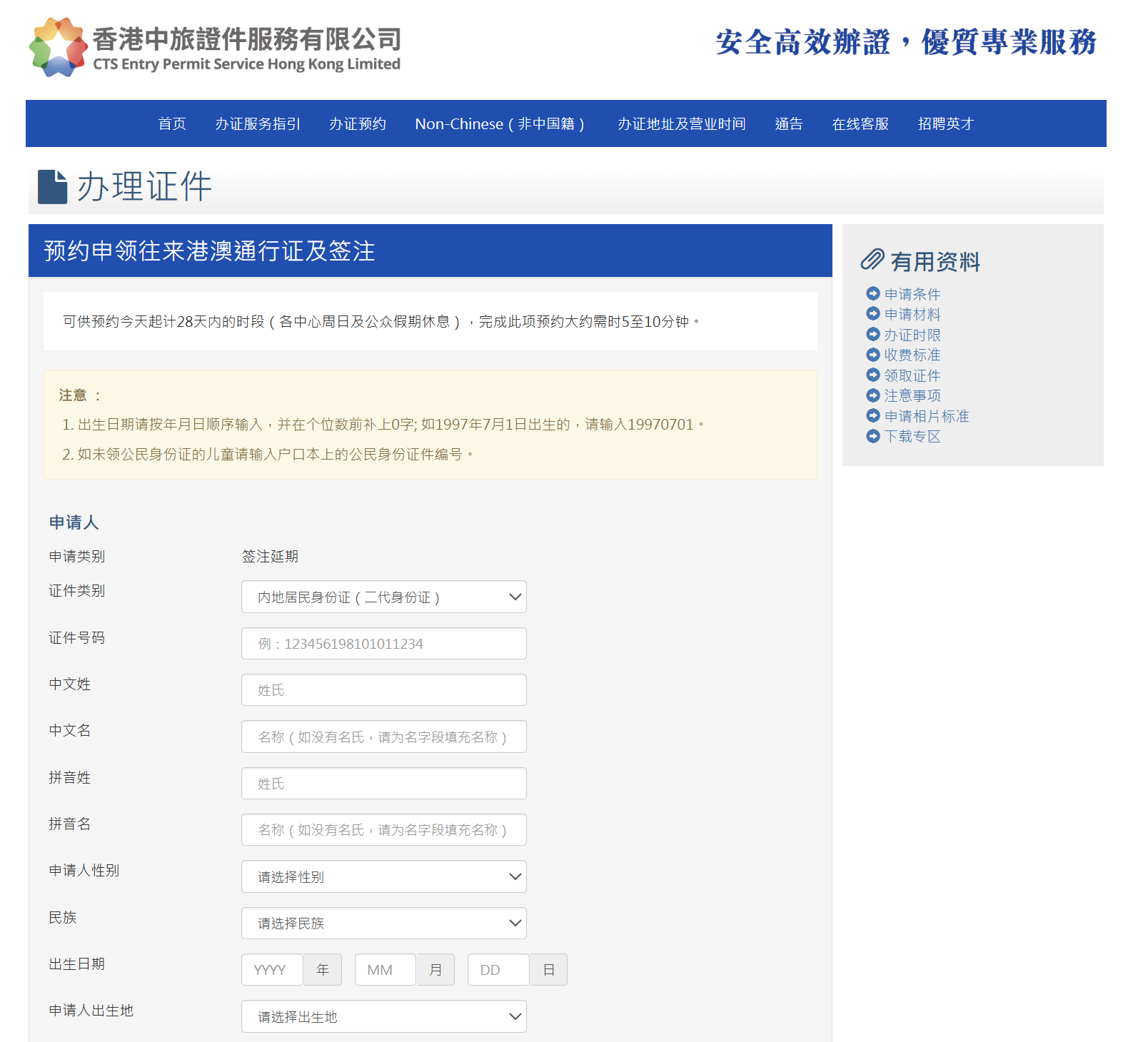The image size is (1148, 1042).
Task: Click arrow icon beside 下载专区
Action: (872, 436)
